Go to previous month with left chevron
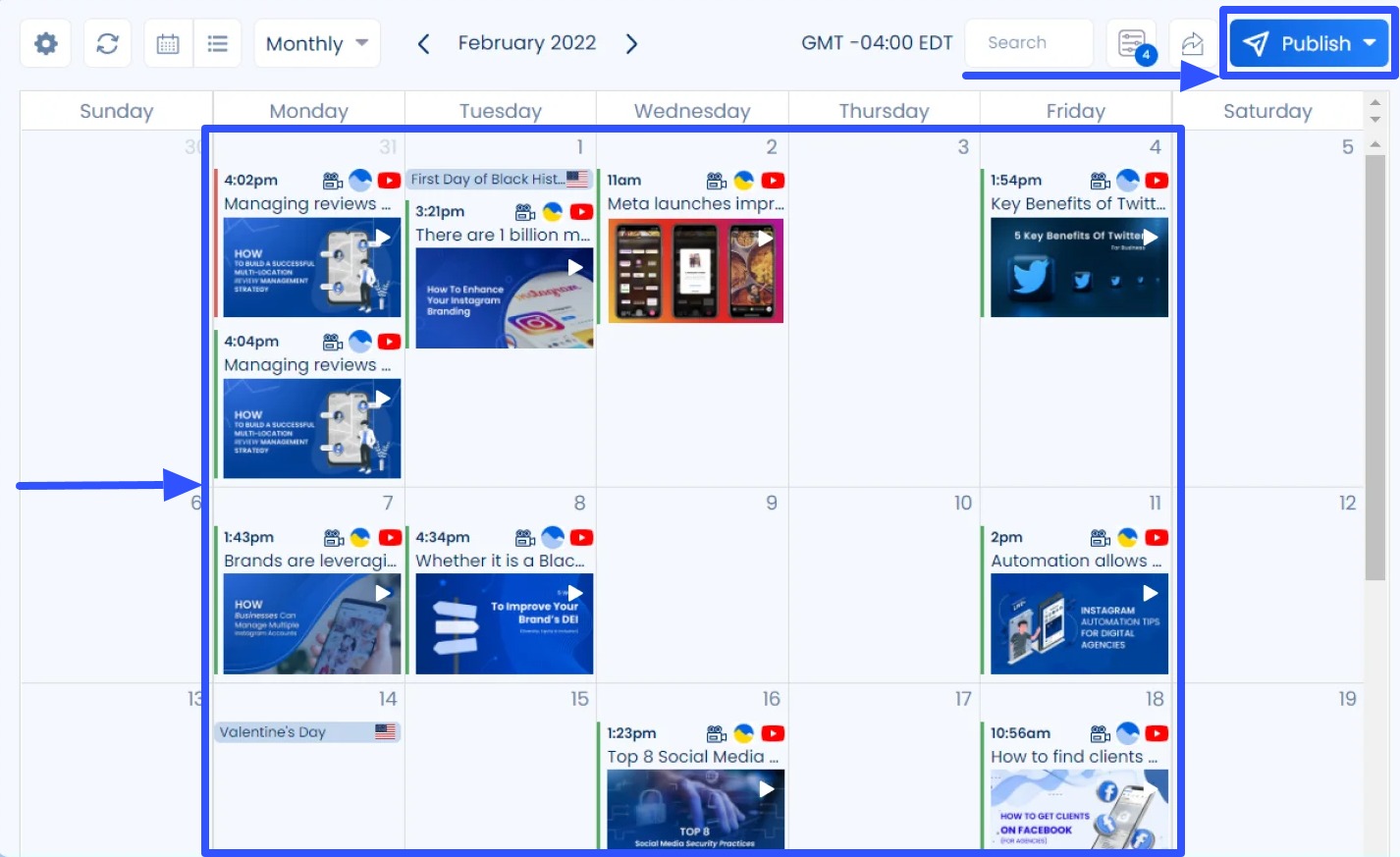Image resolution: width=1400 pixels, height=857 pixels. coord(423,44)
